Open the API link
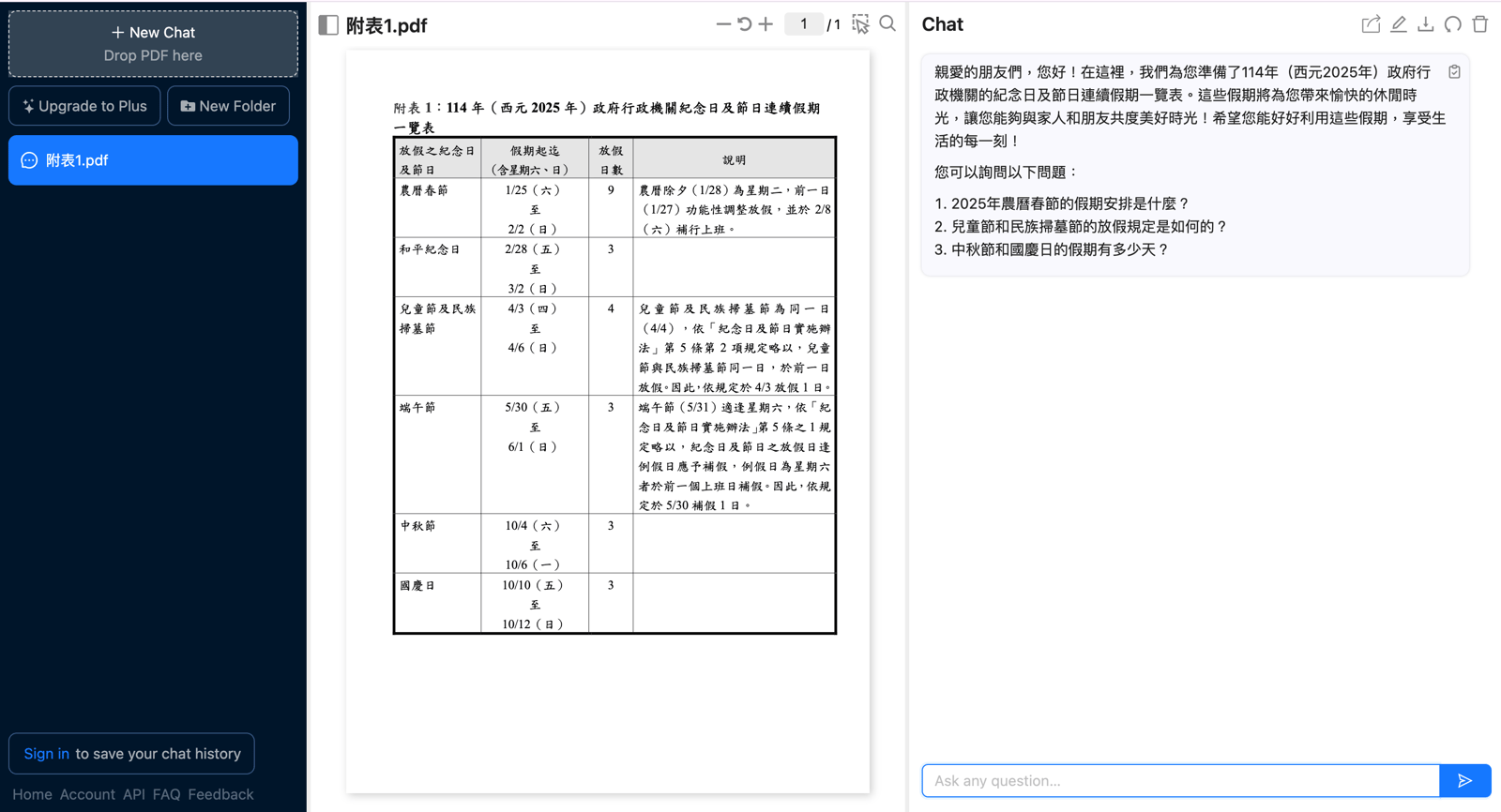Screen dimensions: 1501x812 click(133, 794)
